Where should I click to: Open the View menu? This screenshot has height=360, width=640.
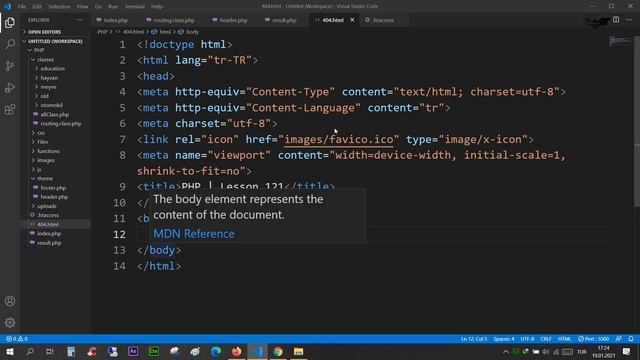tap(82, 7)
